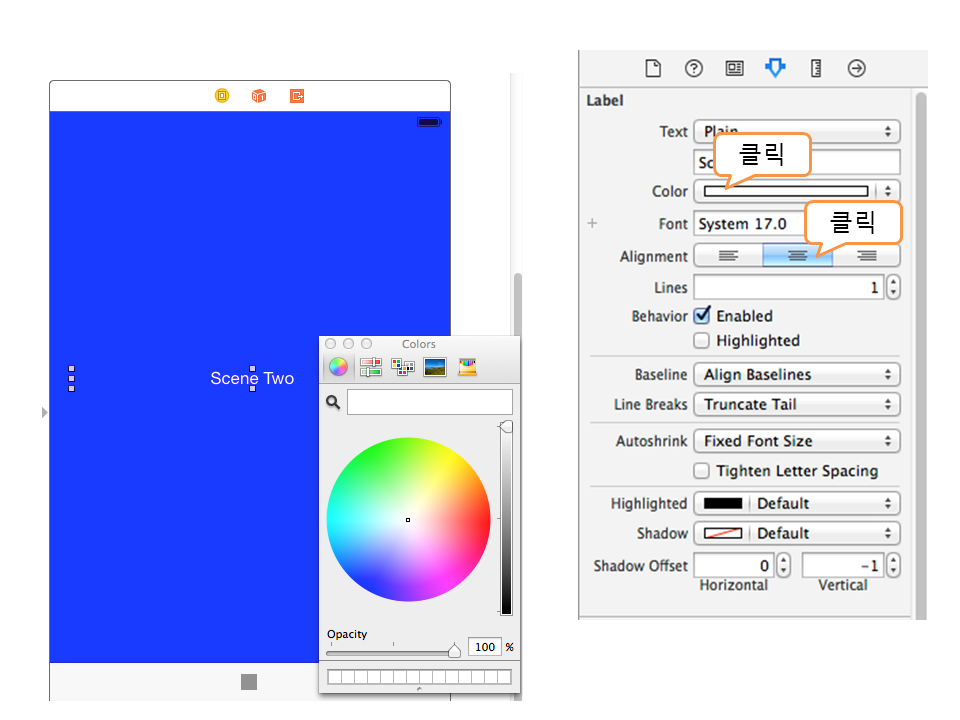The width and height of the screenshot is (960, 720).
Task: Check Tighten Letter Spacing option
Action: (x=702, y=471)
